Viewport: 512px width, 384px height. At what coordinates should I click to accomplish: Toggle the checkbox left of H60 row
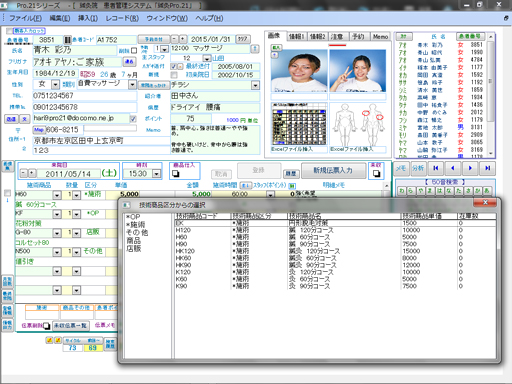tap(7, 193)
